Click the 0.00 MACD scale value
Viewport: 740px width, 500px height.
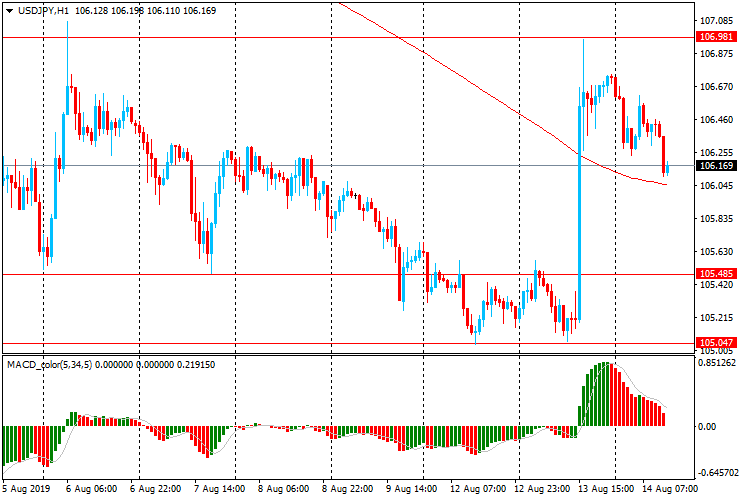pyautogui.click(x=707, y=427)
